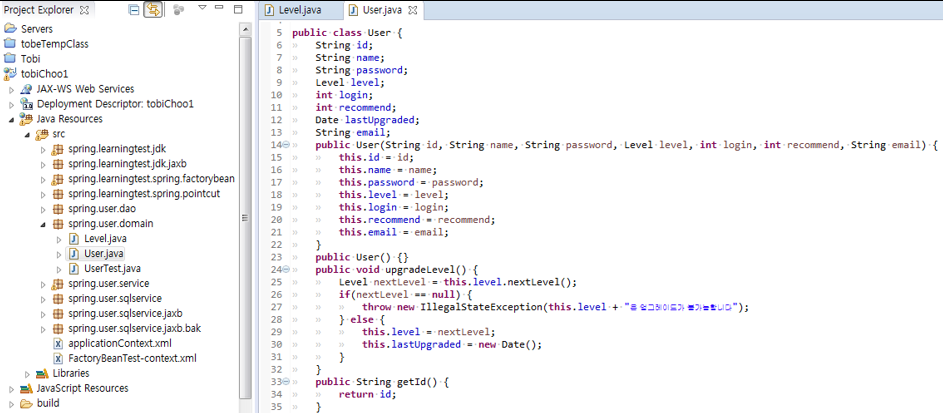This screenshot has width=943, height=413.
Task: Collapse the src source folder
Action: click(27, 134)
